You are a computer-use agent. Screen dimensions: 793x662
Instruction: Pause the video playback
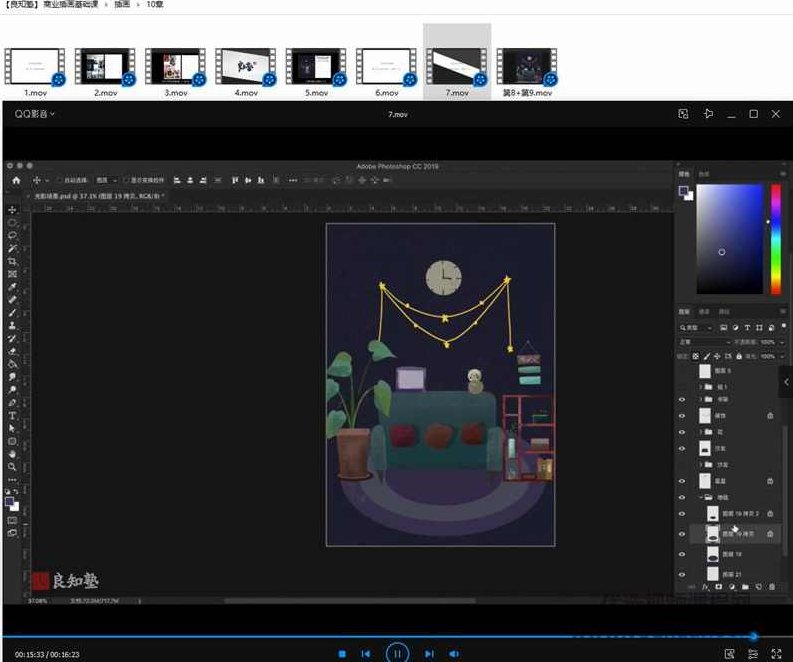click(397, 653)
